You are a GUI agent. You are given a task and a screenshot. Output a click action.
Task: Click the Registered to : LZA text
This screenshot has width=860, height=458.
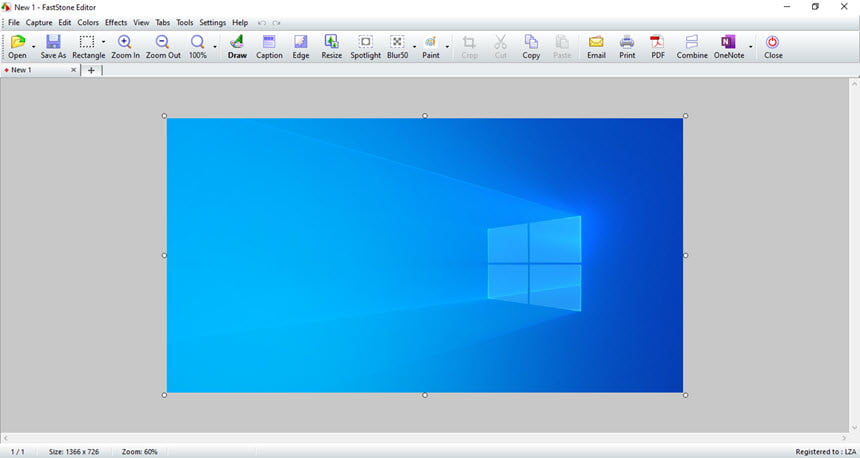[x=825, y=452]
